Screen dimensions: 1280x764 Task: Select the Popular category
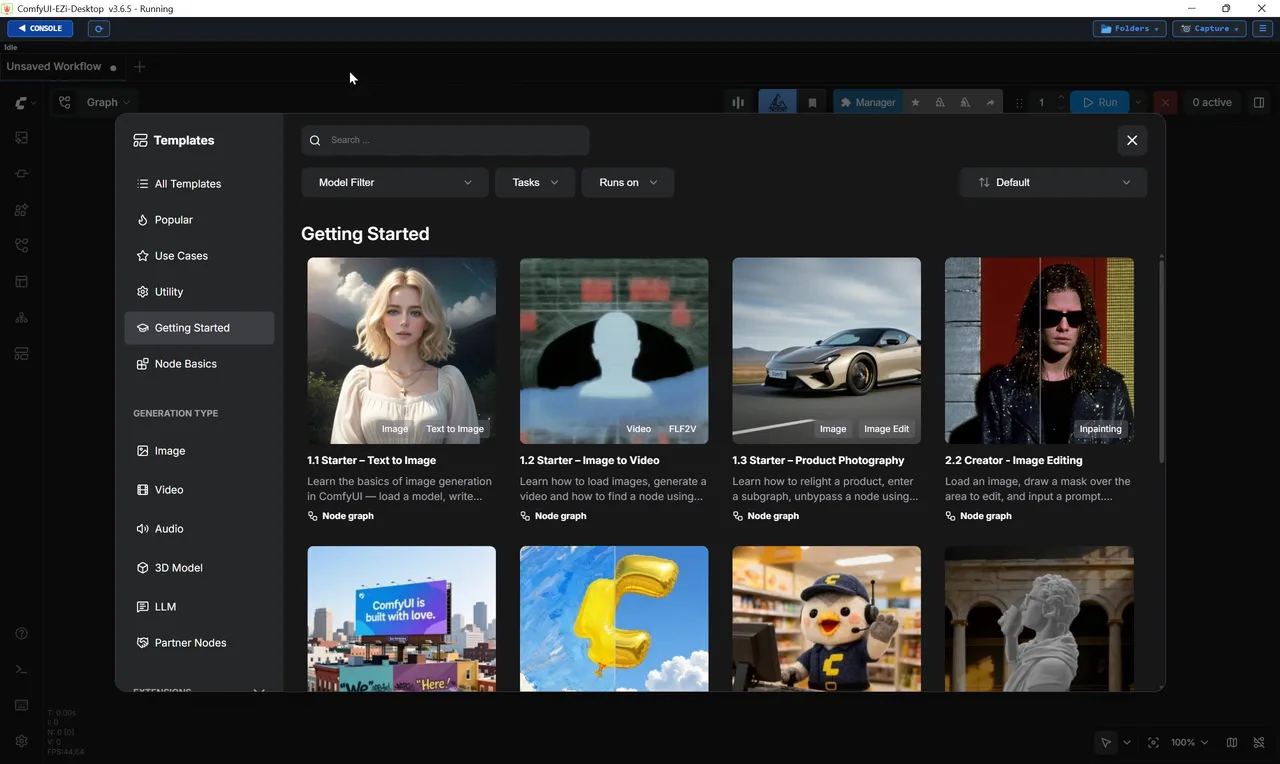point(199,220)
